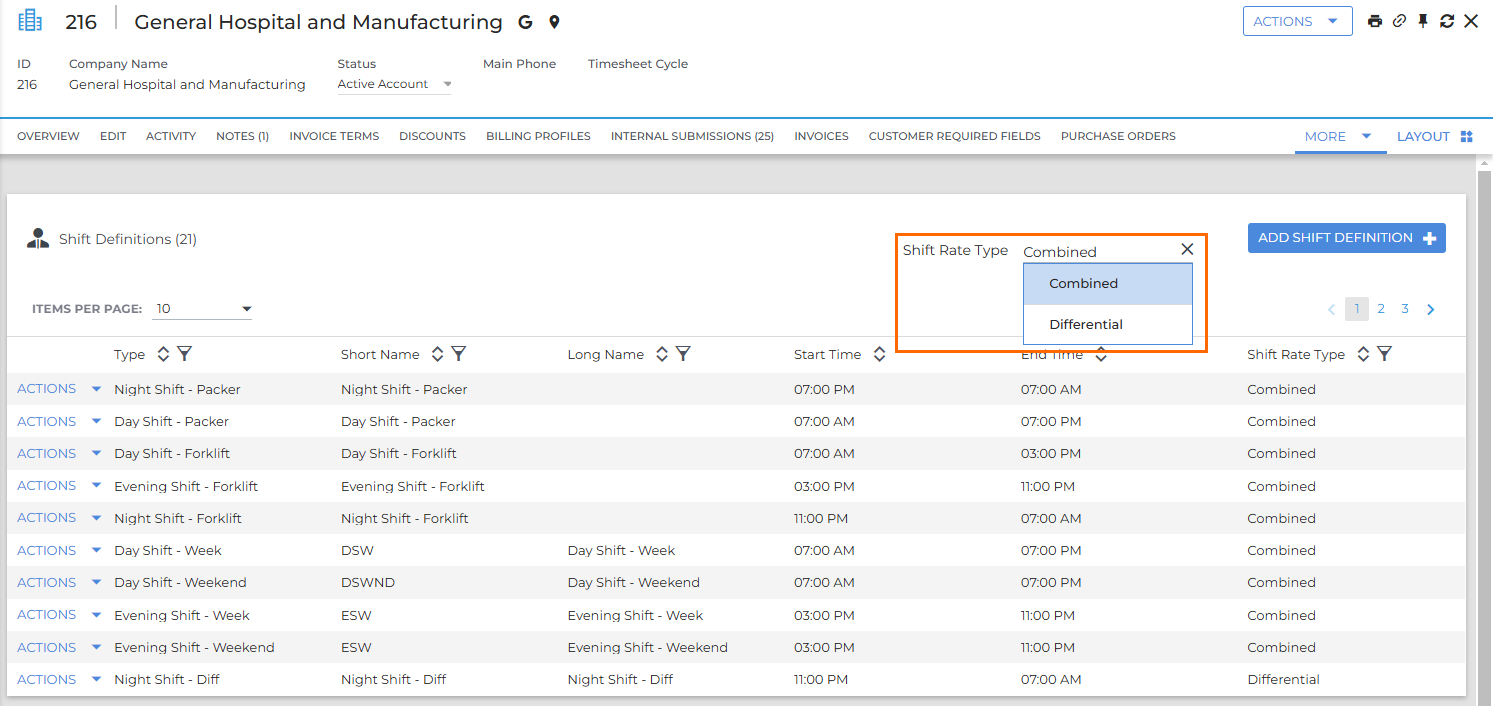The height and width of the screenshot is (706, 1493).
Task: Expand the MORE tabs dropdown
Action: [x=1340, y=136]
